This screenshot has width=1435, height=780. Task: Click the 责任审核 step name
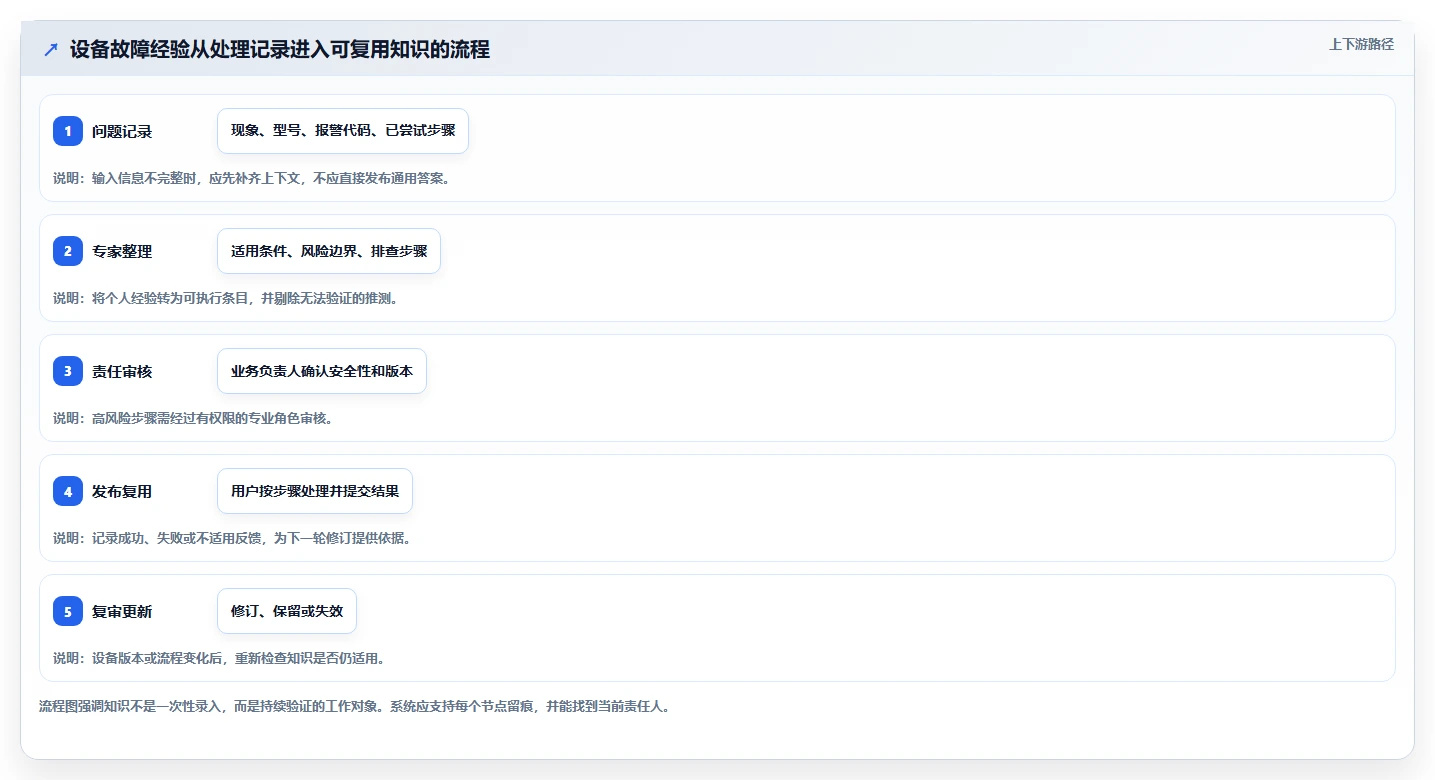pyautogui.click(x=122, y=371)
